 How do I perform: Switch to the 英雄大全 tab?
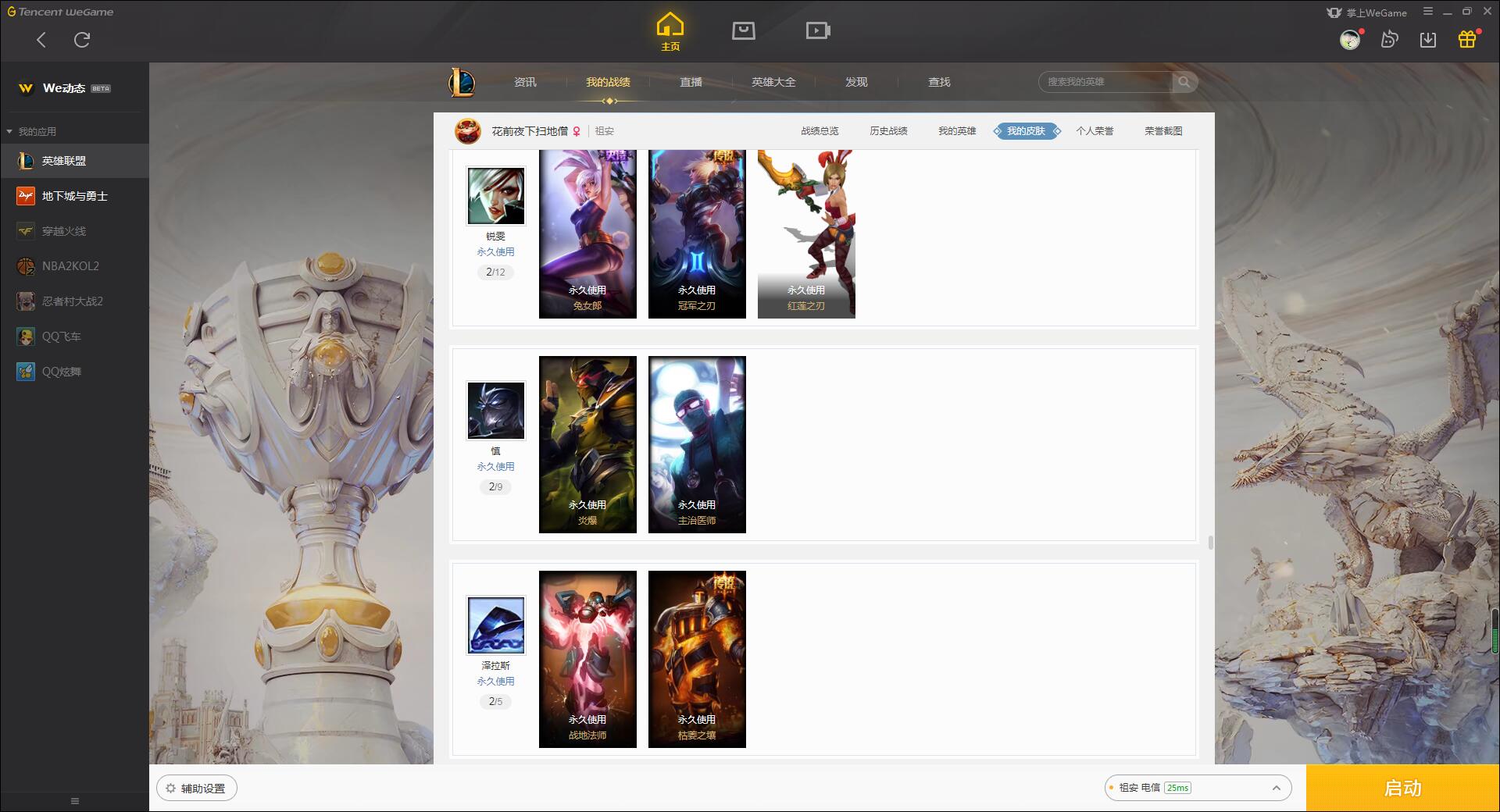pyautogui.click(x=773, y=82)
